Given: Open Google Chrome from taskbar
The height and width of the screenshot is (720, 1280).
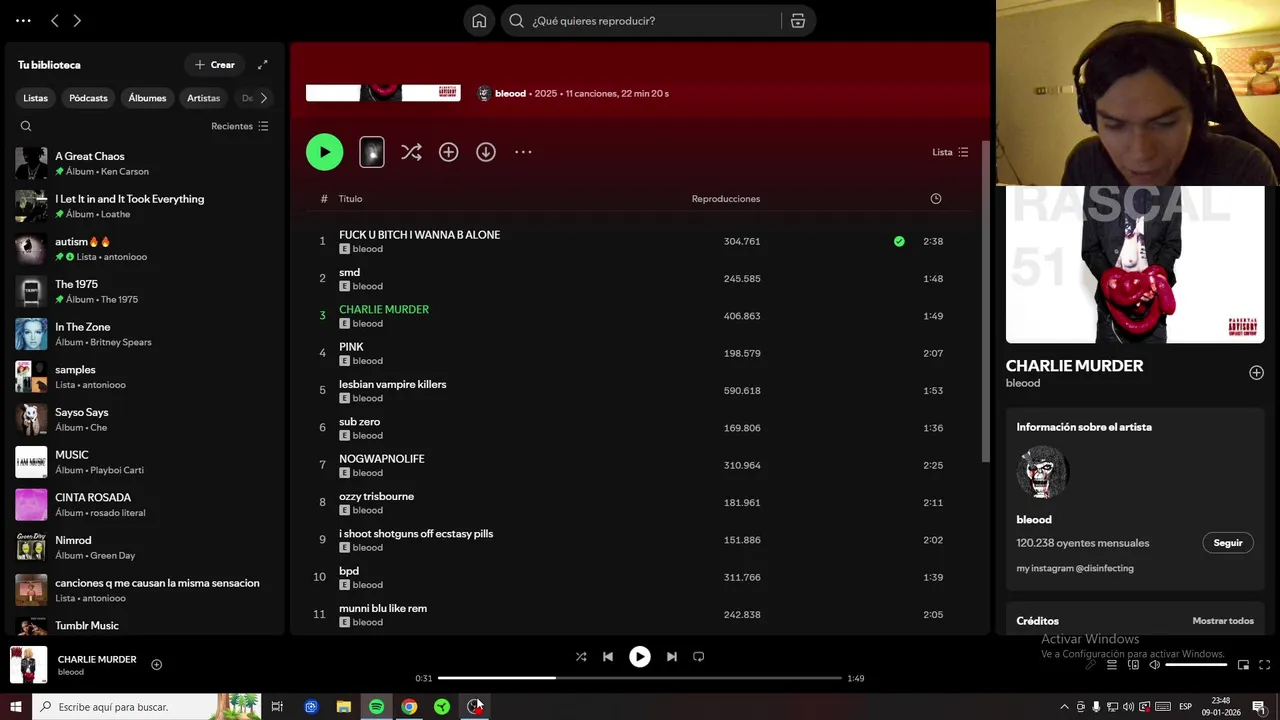Looking at the screenshot, I should click(409, 707).
